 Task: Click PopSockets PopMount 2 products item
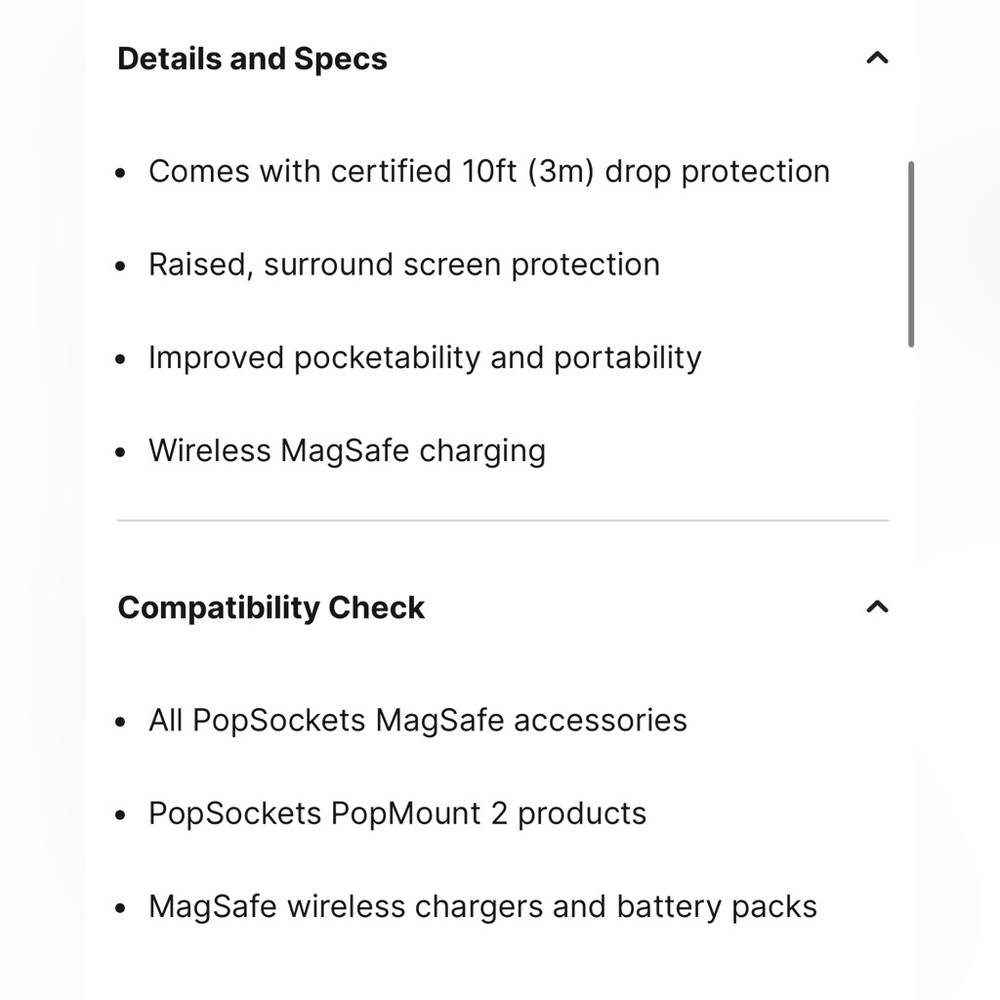pyautogui.click(x=397, y=814)
